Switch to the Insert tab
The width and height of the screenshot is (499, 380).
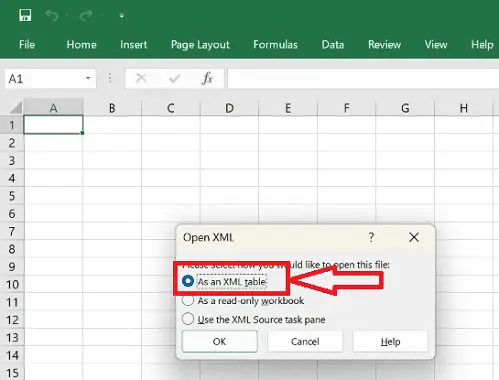tap(133, 44)
